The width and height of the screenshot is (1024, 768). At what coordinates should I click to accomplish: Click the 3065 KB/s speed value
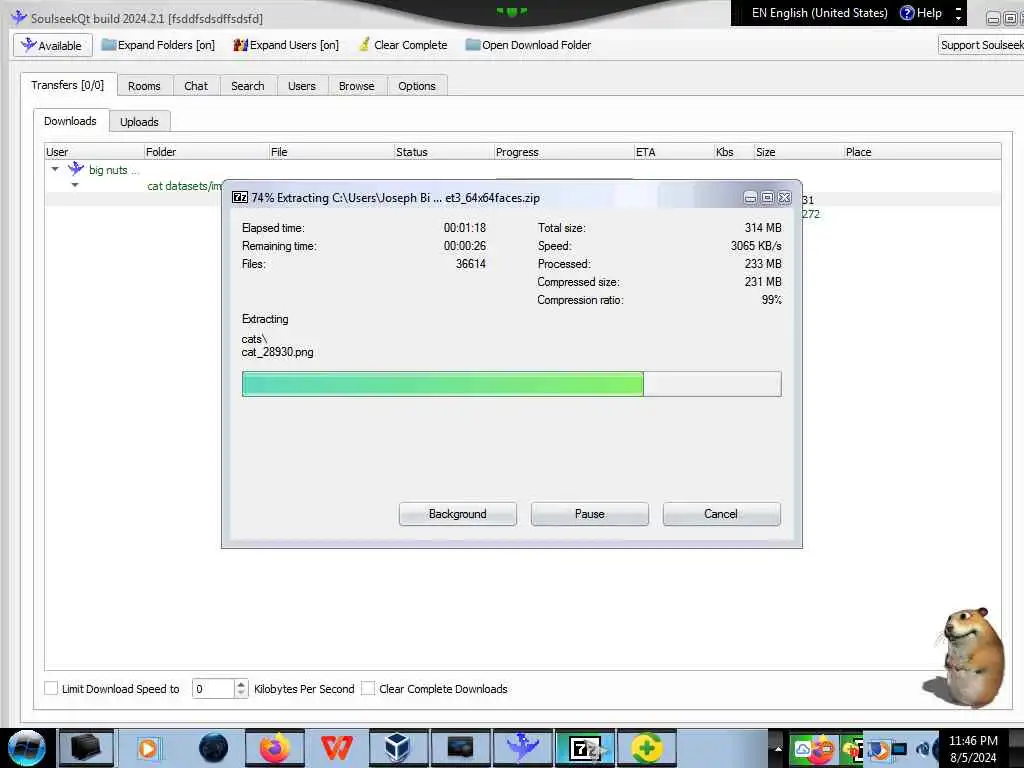coord(756,246)
